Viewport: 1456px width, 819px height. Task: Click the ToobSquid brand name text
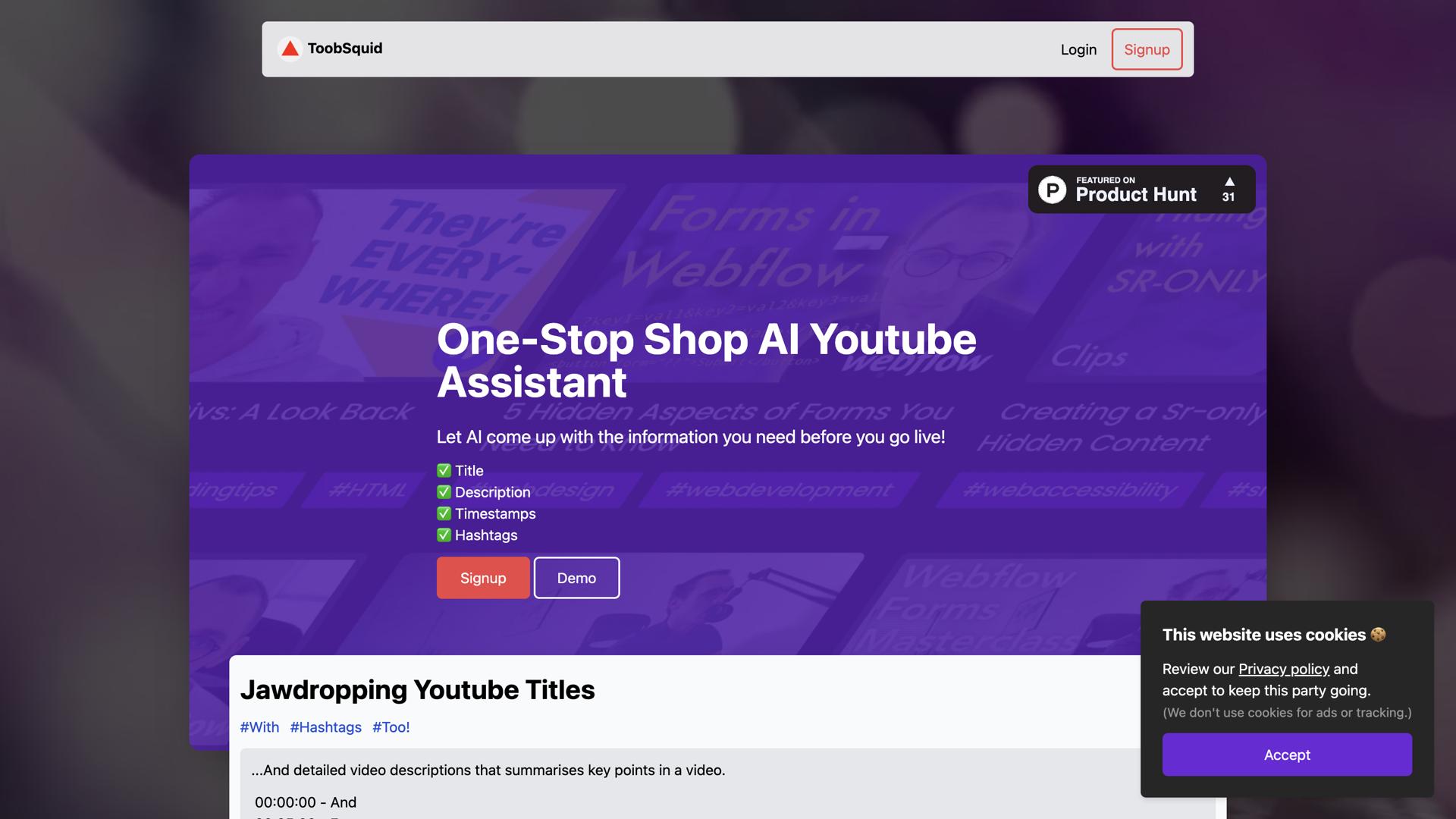(x=344, y=49)
